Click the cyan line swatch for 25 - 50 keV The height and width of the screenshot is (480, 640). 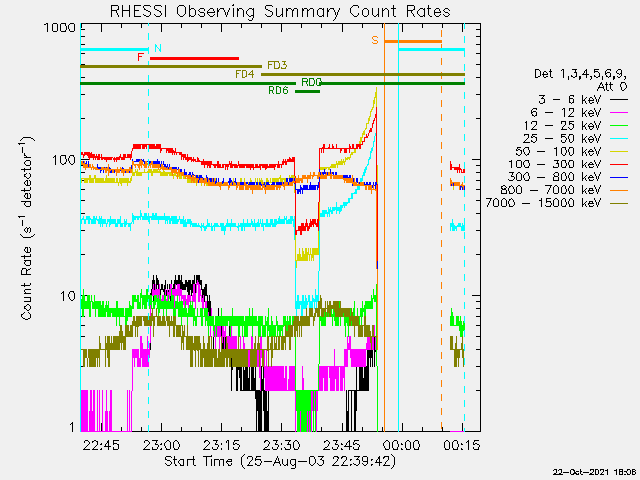coord(619,138)
